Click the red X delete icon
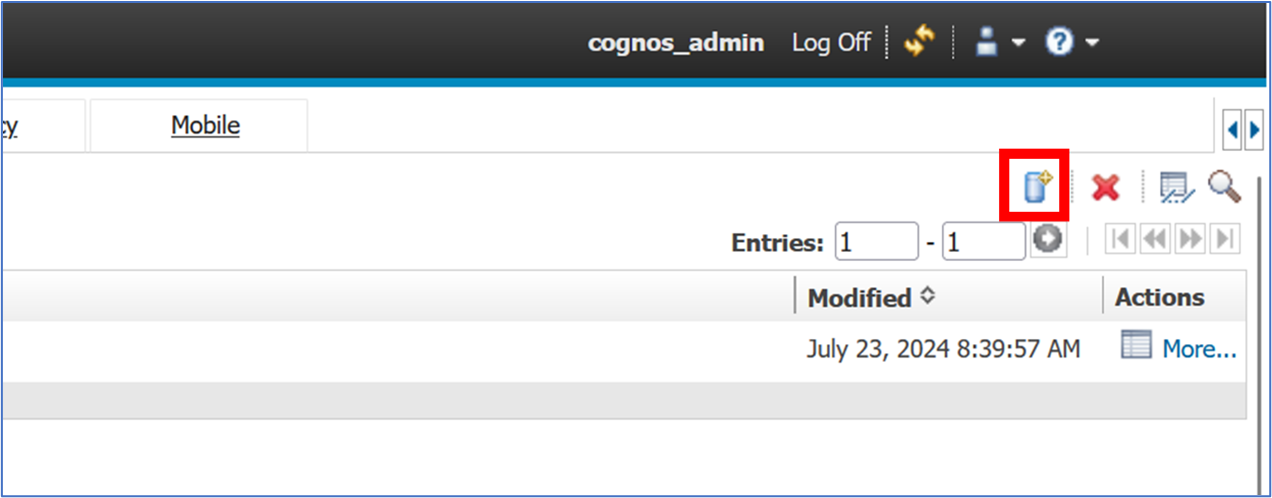Image resolution: width=1272 pixels, height=498 pixels. (x=1105, y=187)
